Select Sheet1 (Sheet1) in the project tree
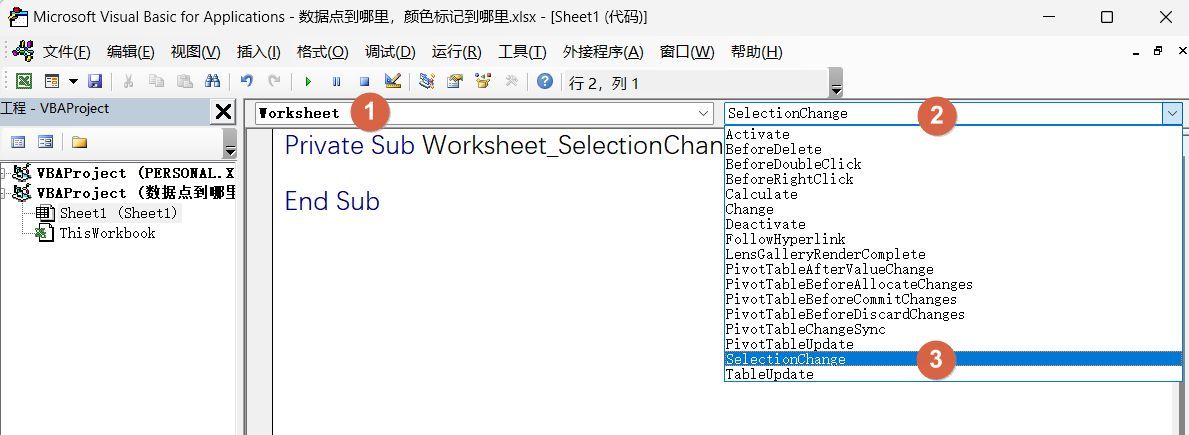Screen dimensions: 1189x435 (117, 213)
